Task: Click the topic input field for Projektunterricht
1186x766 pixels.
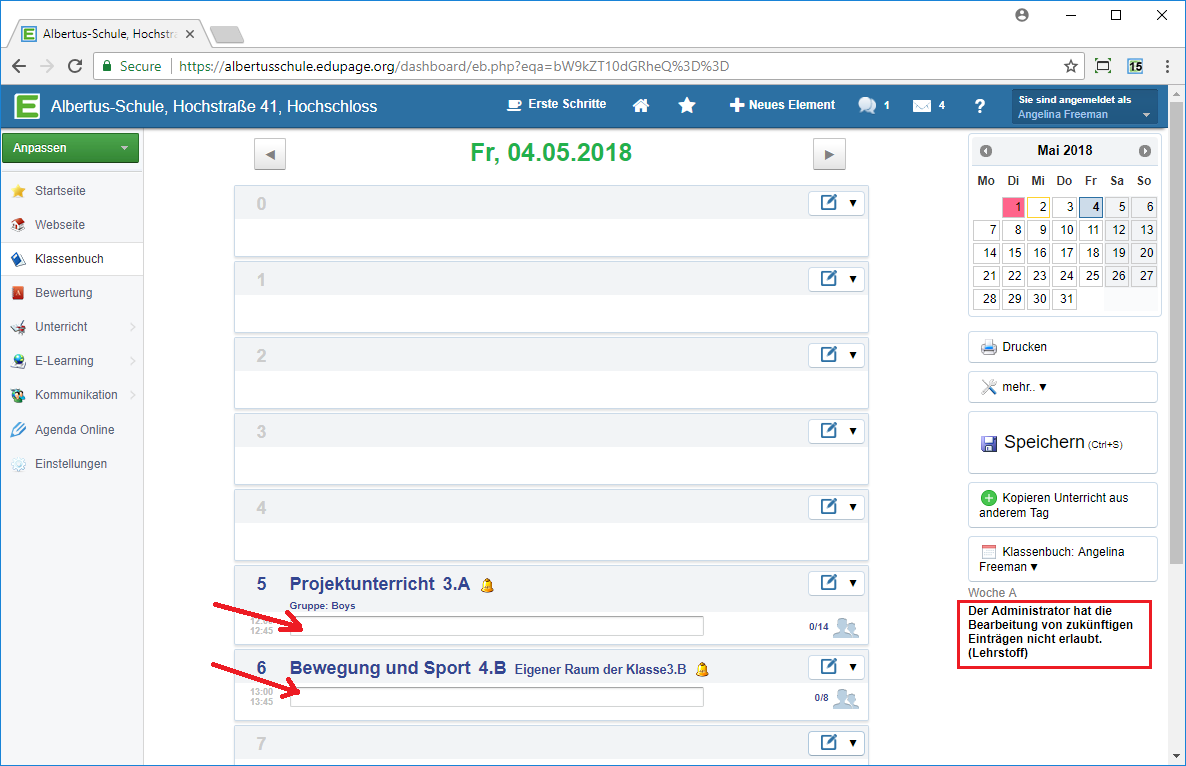Action: (x=496, y=626)
